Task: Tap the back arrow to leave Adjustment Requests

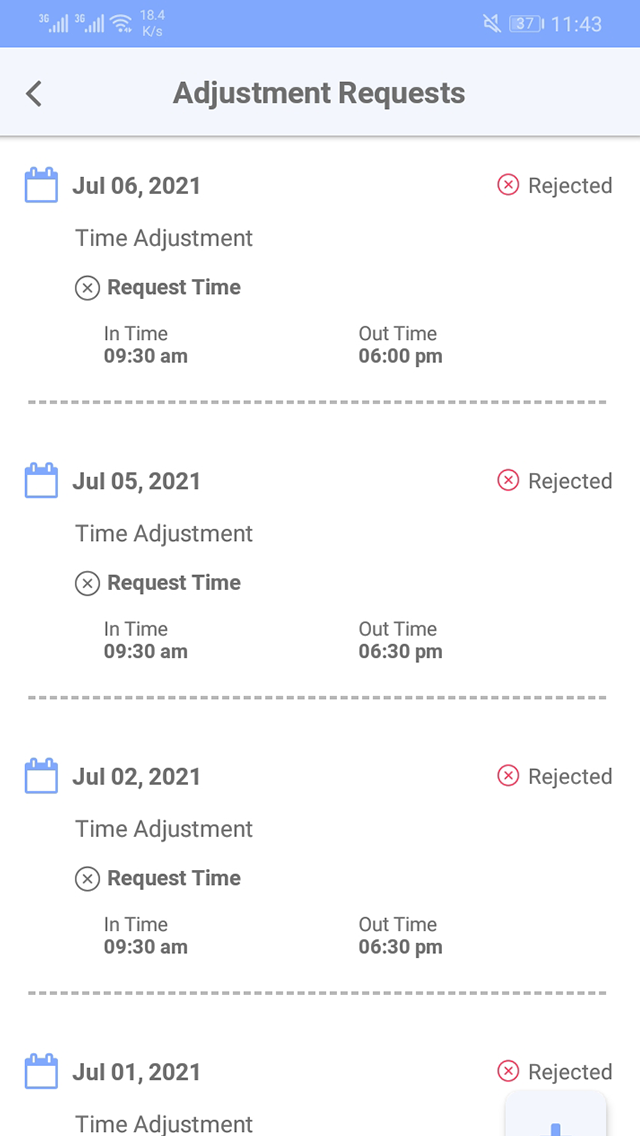Action: [x=33, y=92]
